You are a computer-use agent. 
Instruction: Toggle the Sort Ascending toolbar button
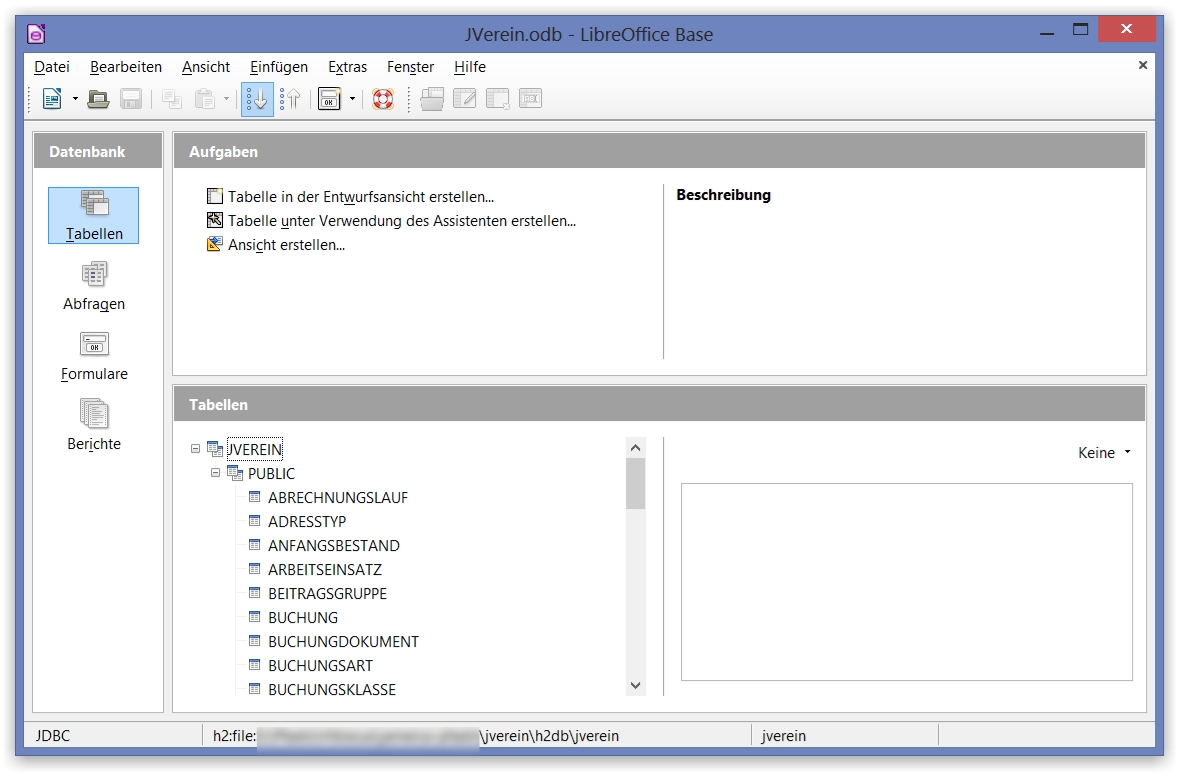(257, 99)
